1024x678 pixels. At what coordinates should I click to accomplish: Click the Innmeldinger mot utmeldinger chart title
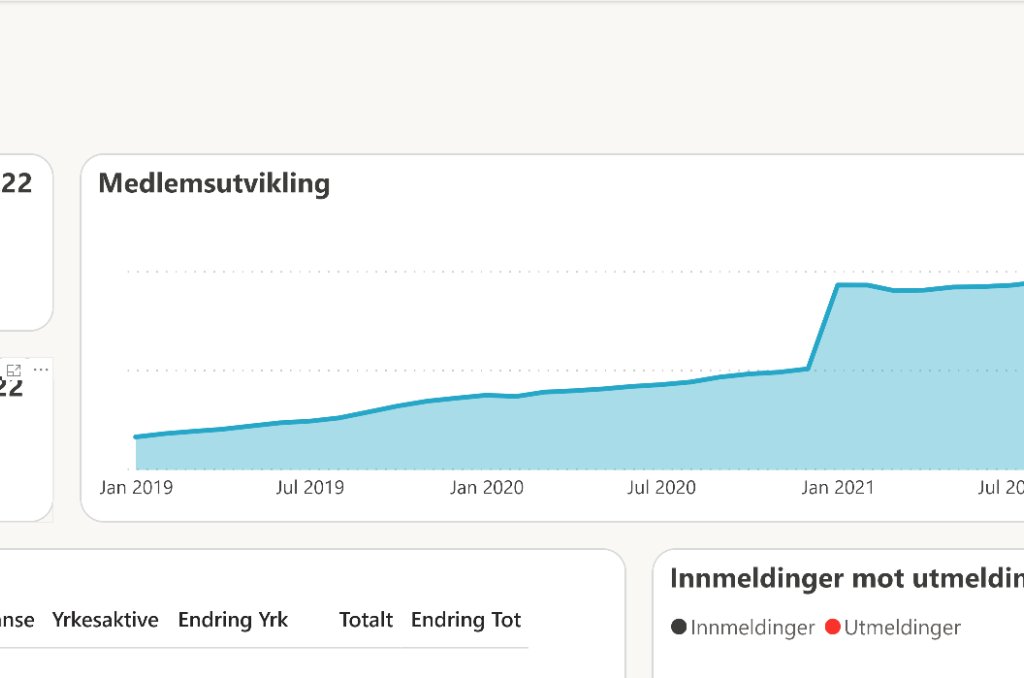(846, 578)
